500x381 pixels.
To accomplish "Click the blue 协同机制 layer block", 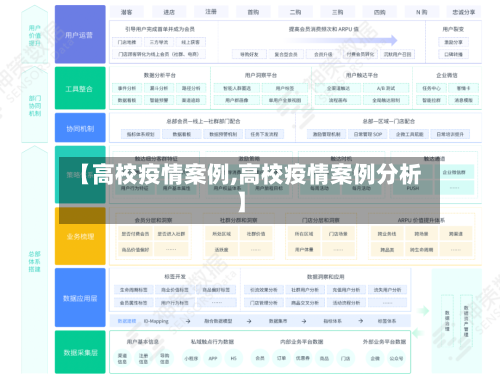I will point(80,128).
